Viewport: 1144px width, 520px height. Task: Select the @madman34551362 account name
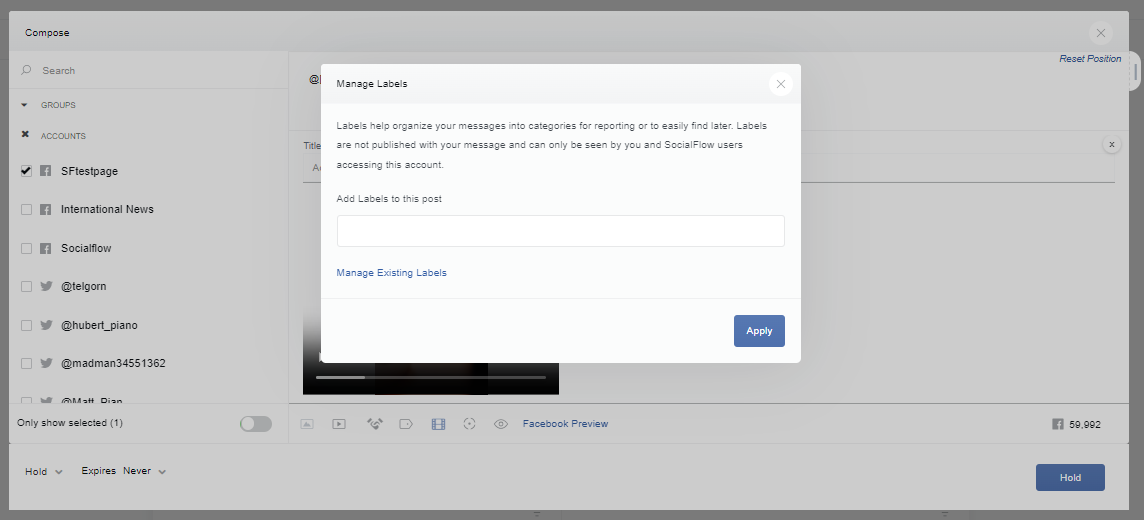[113, 363]
